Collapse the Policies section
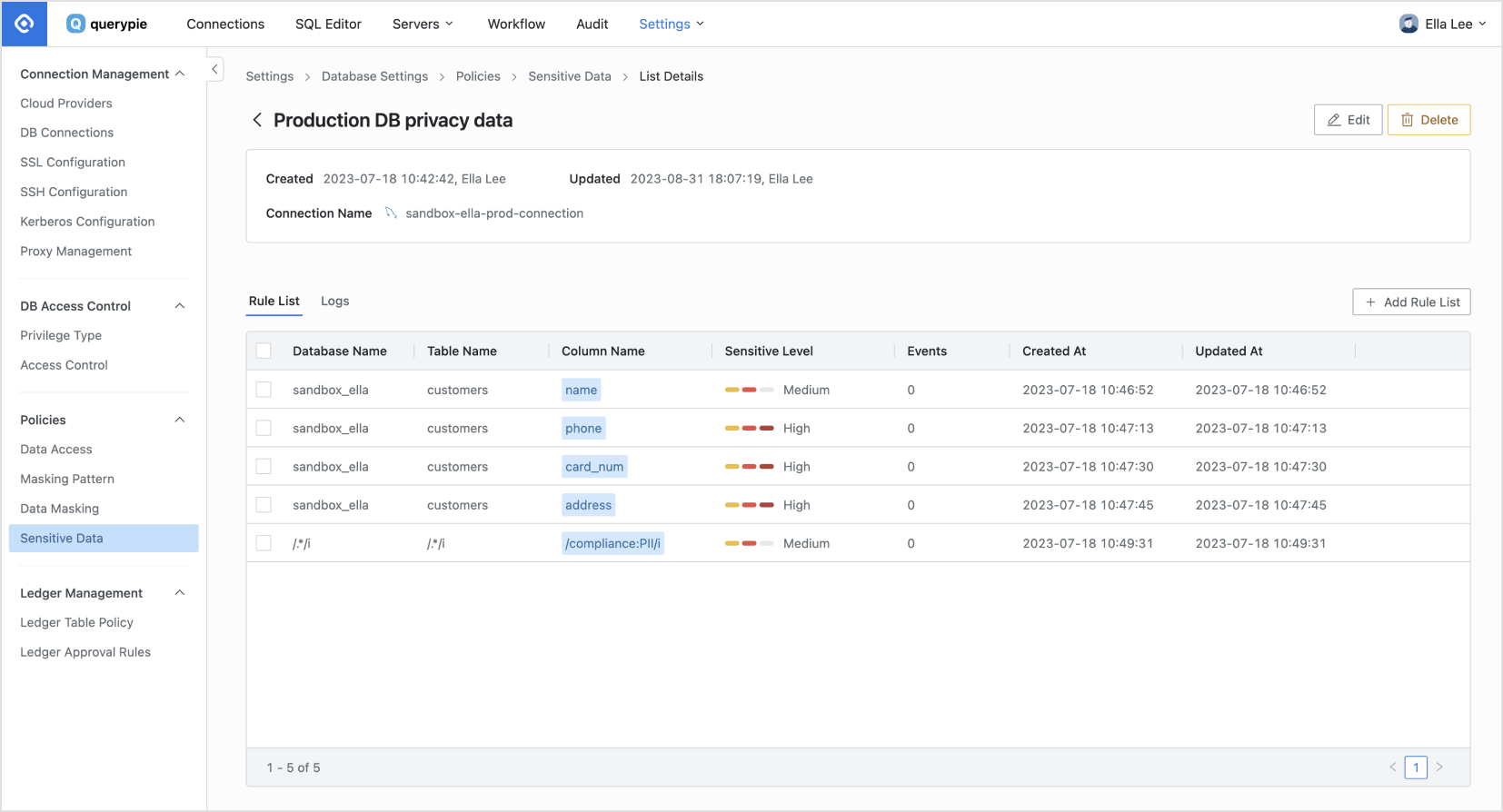The height and width of the screenshot is (812, 1503). point(180,420)
